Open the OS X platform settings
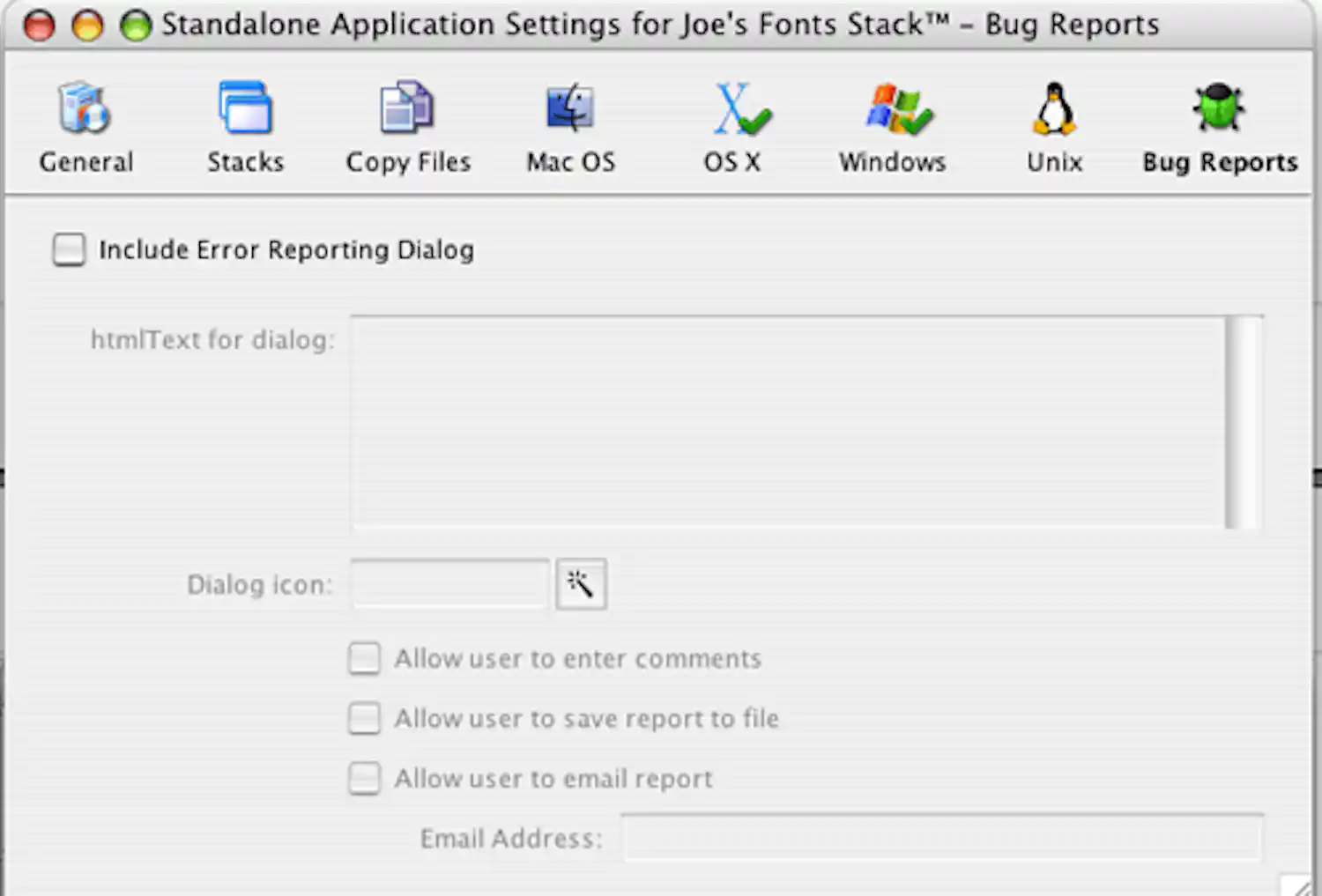The width and height of the screenshot is (1322, 896). click(x=733, y=123)
